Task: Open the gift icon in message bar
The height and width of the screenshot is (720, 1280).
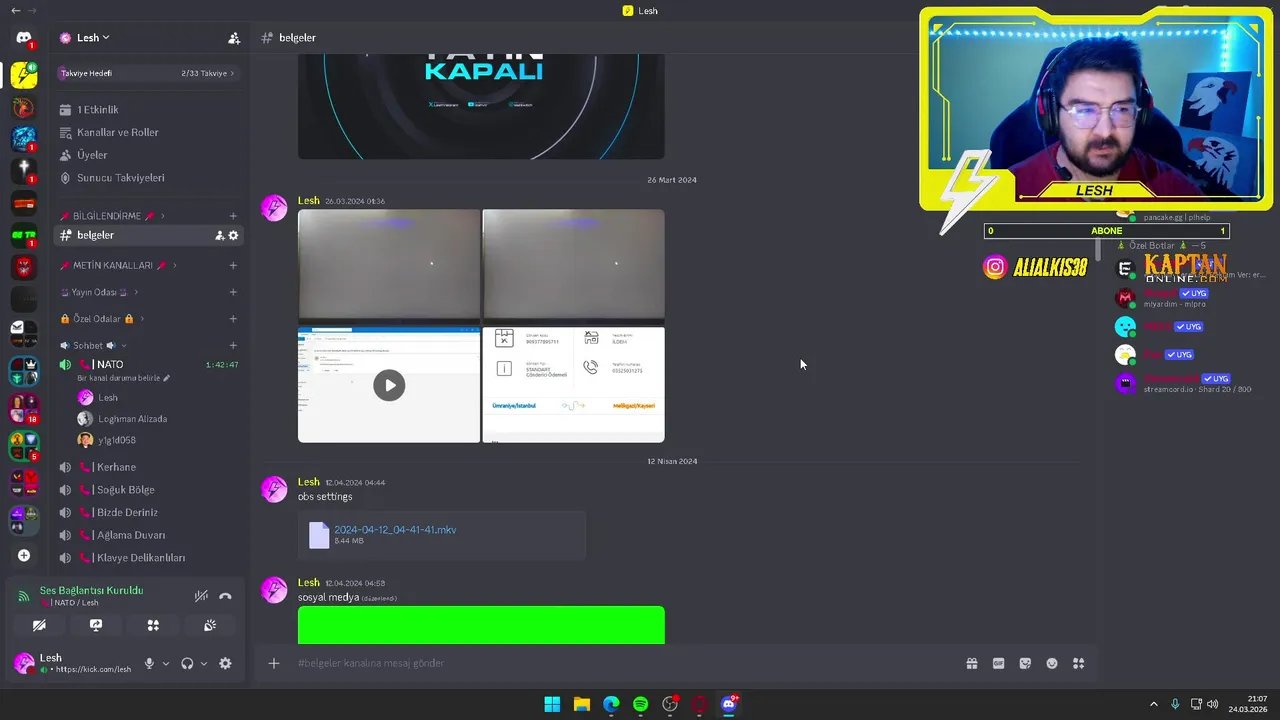Action: click(x=972, y=663)
